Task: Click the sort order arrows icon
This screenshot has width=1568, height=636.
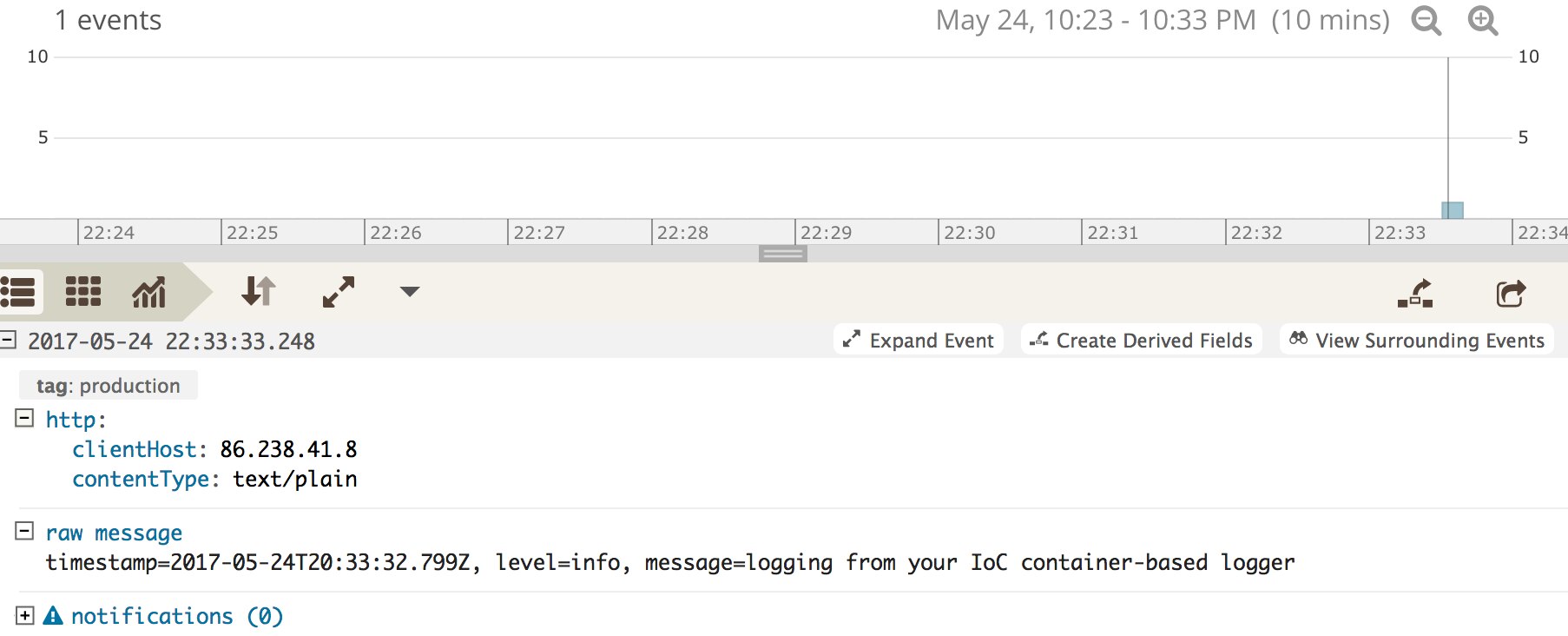Action: (258, 293)
